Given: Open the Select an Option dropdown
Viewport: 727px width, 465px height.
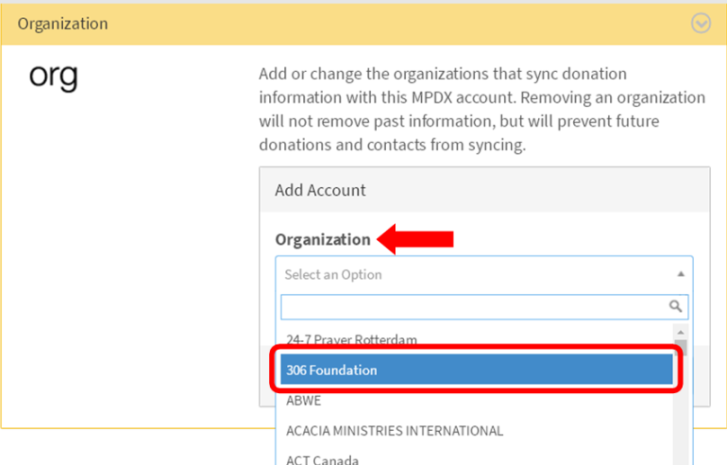Looking at the screenshot, I should (x=484, y=274).
